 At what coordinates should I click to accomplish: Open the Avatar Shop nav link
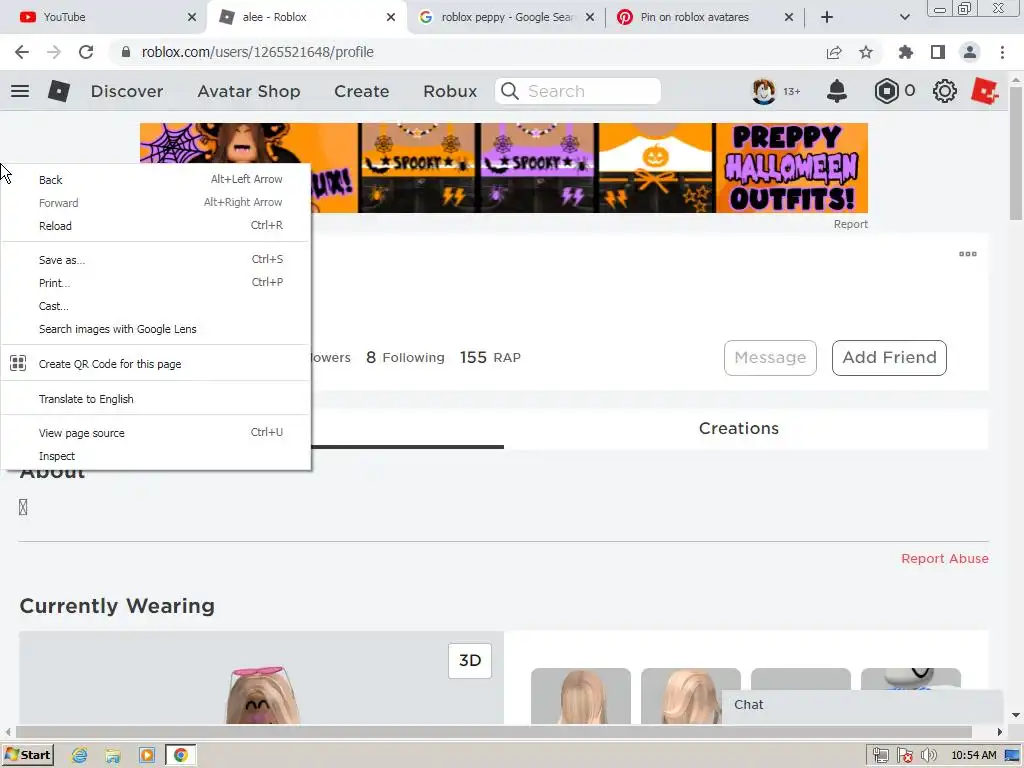pyautogui.click(x=249, y=91)
